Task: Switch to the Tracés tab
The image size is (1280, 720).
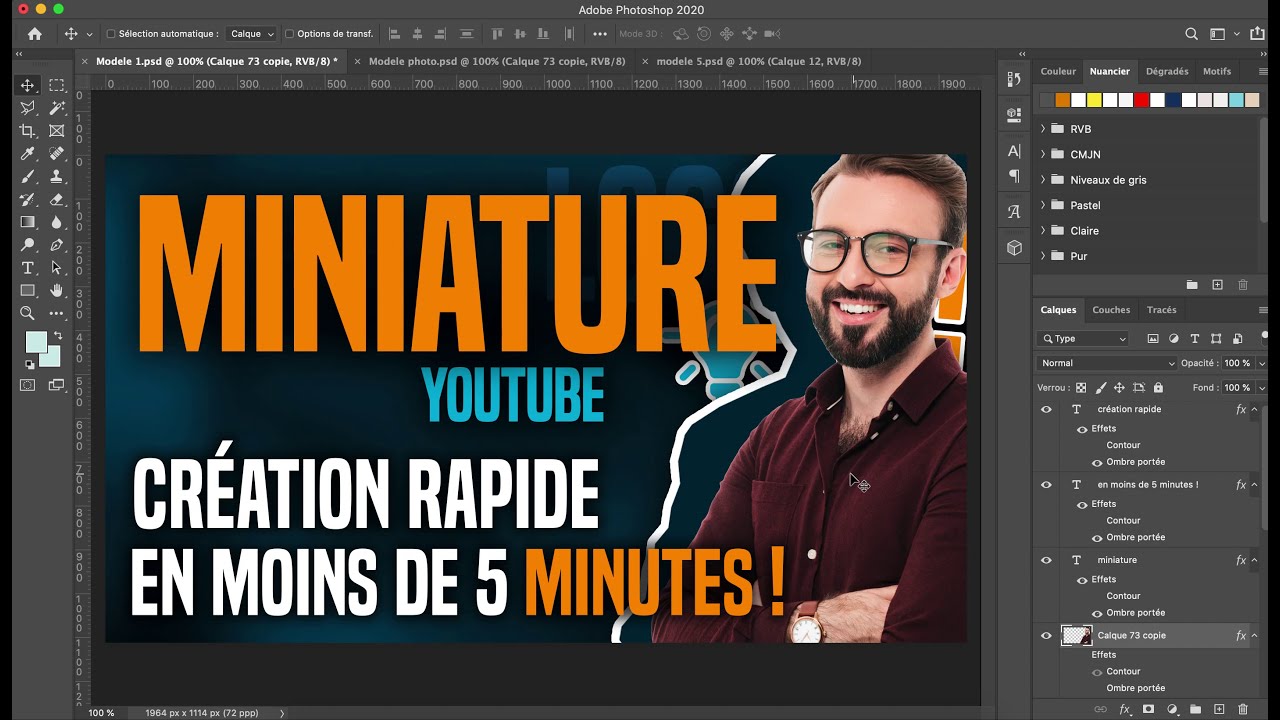Action: coord(1161,310)
